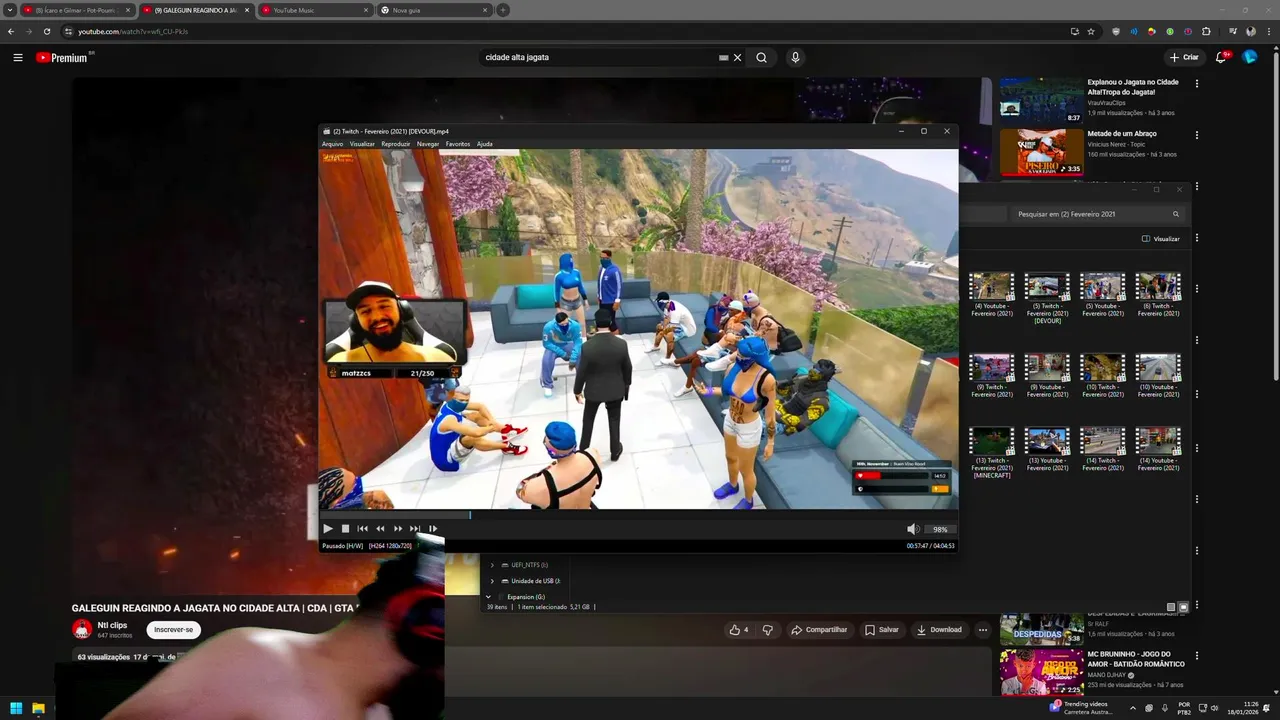This screenshot has width=1280, height=720.
Task: Expand the UEFI_NTFS drive in the tree
Action: point(492,565)
